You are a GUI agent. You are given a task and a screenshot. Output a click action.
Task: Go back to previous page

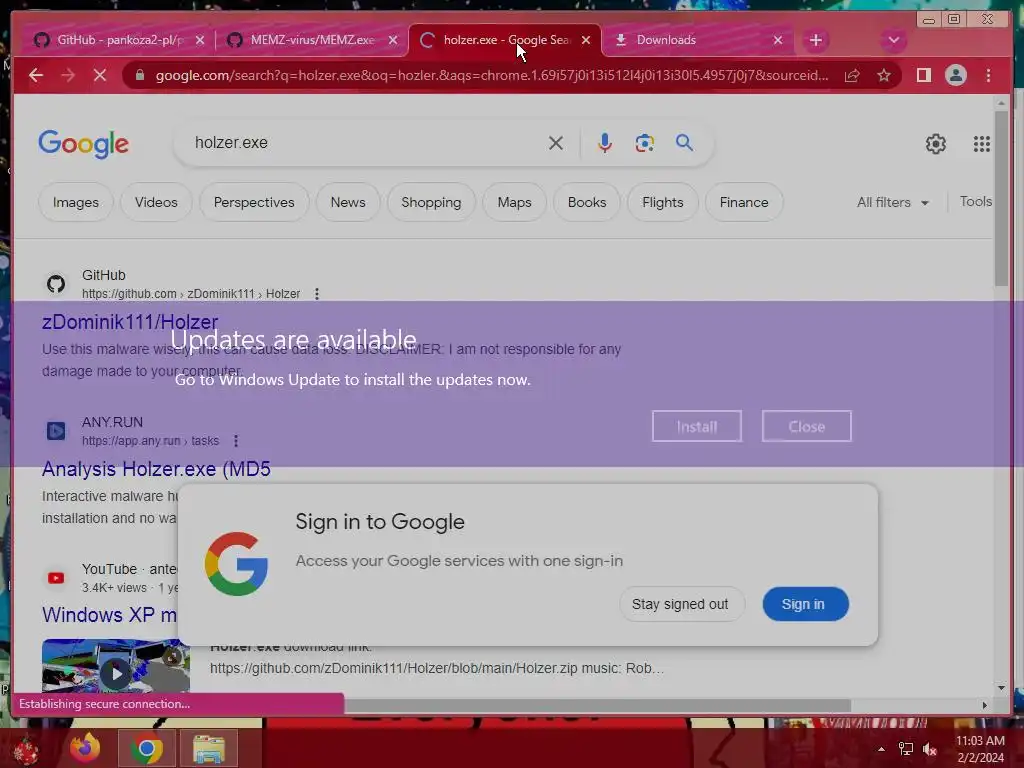36,75
